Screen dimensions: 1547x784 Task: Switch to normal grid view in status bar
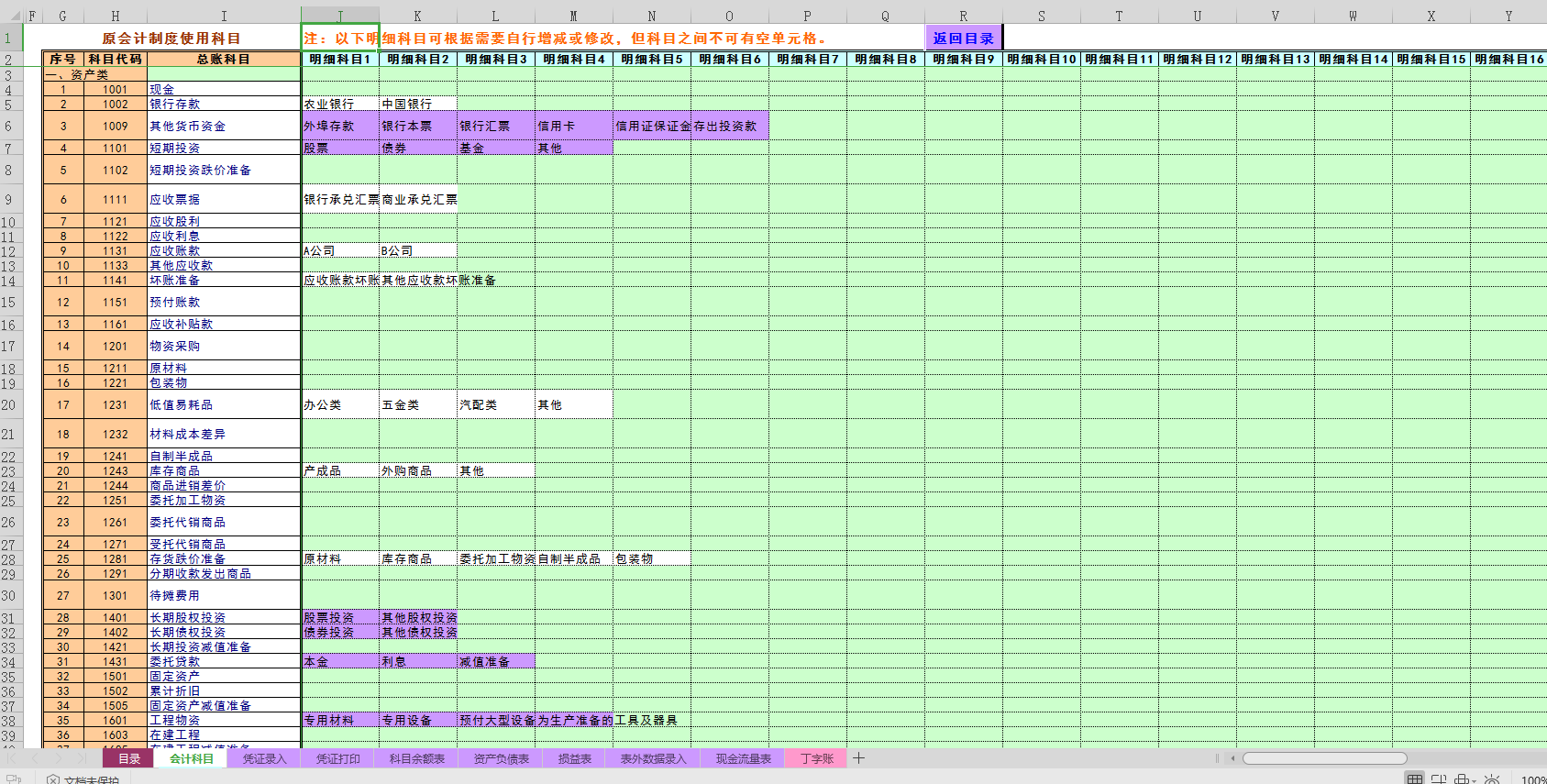1415,779
